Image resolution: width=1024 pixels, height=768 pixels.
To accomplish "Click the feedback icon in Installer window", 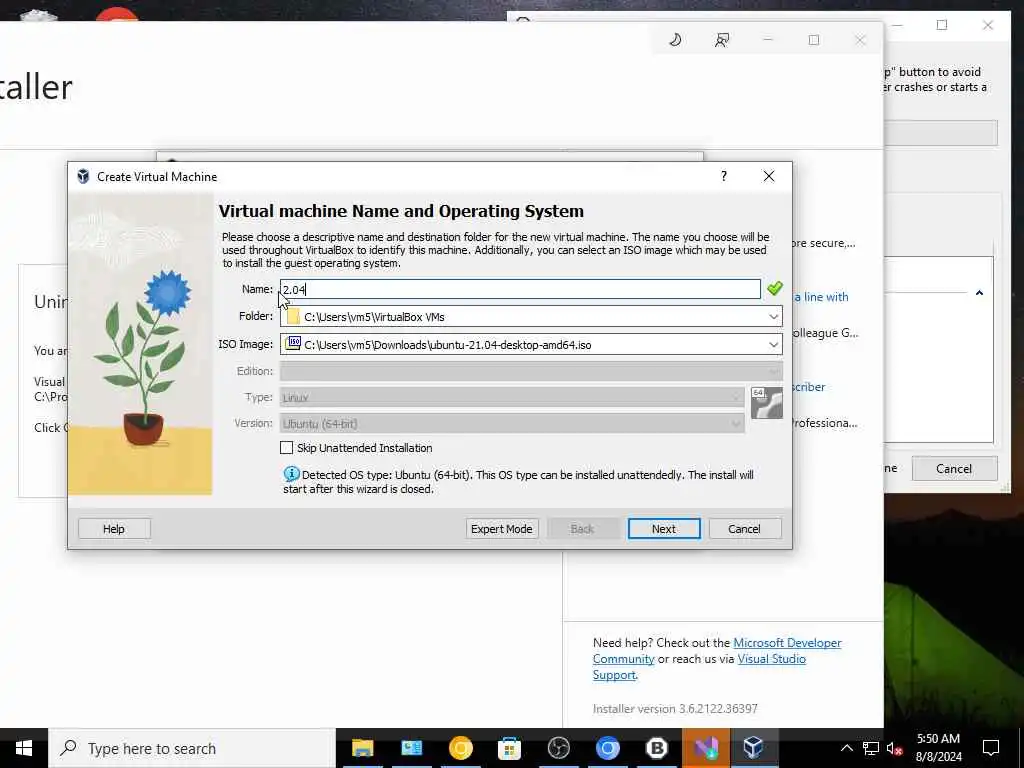I will [722, 40].
